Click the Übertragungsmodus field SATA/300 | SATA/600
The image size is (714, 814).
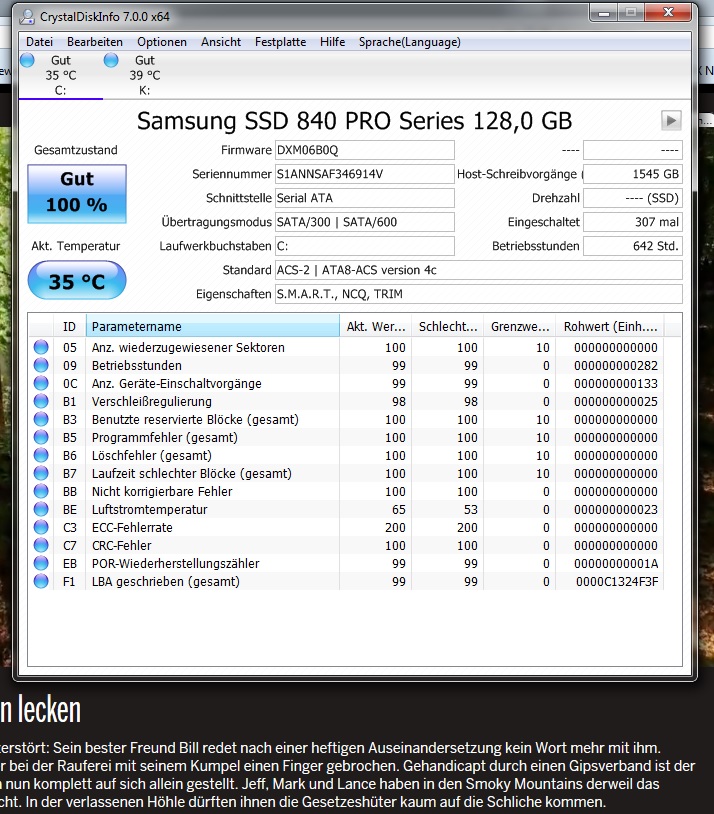[x=365, y=222]
